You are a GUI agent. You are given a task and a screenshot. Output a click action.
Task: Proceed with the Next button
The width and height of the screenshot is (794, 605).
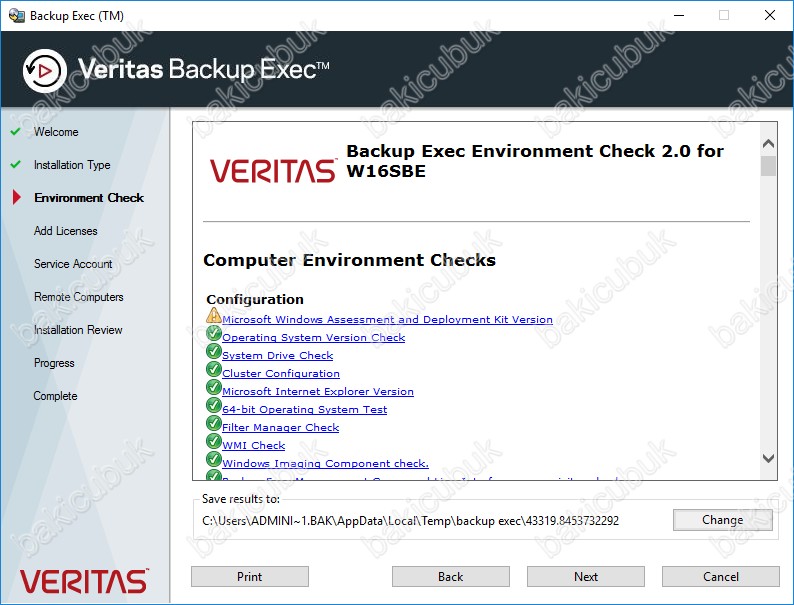pyautogui.click(x=586, y=577)
